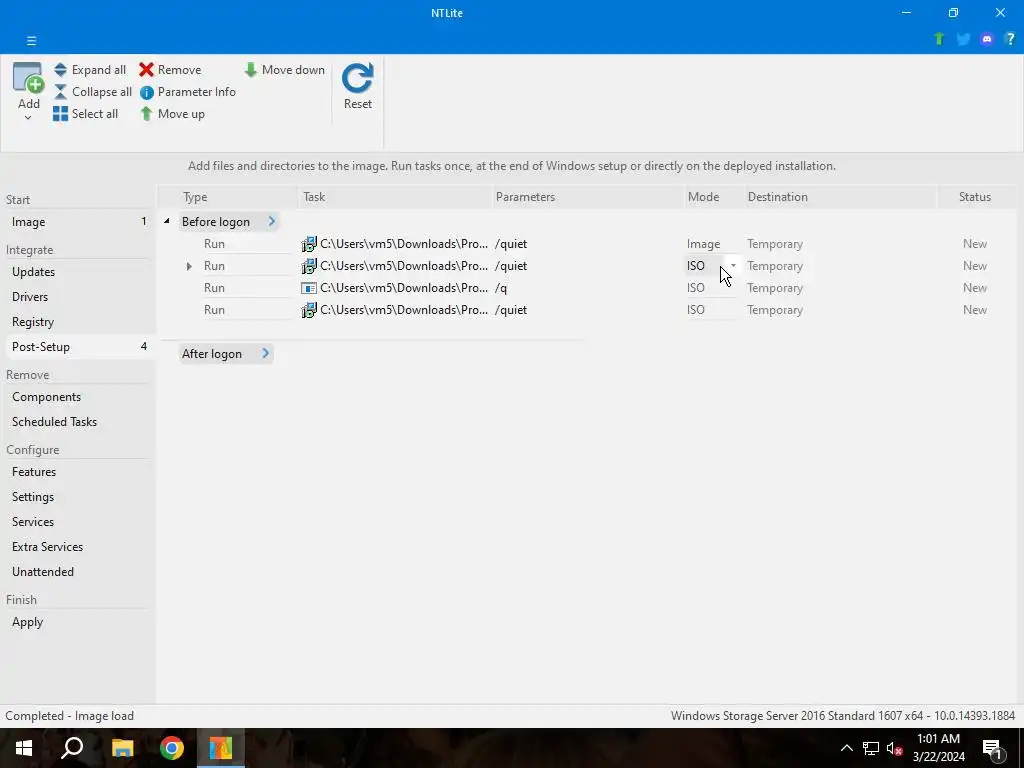Open the Components page
Viewport: 1024px width, 768px height.
78,397
